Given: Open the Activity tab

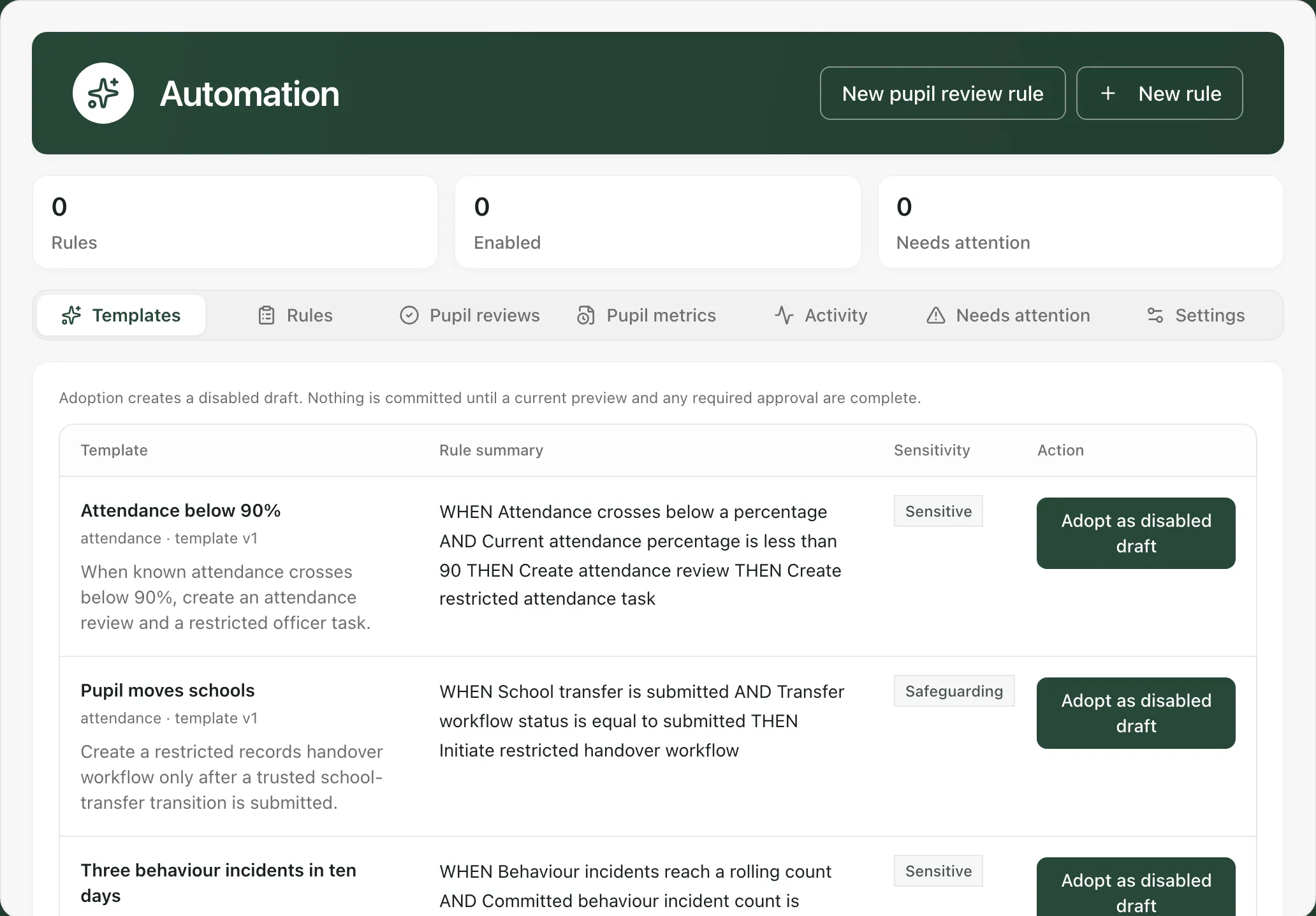Looking at the screenshot, I should tap(821, 315).
